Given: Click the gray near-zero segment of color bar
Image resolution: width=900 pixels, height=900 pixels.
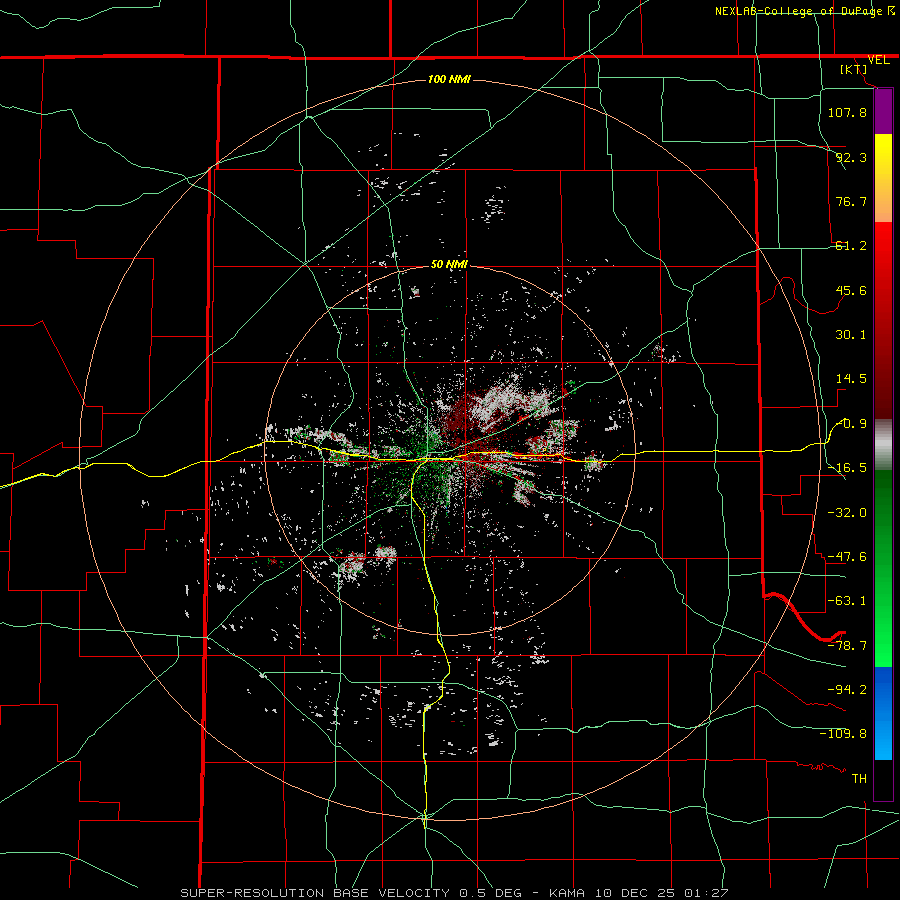Looking at the screenshot, I should (883, 445).
